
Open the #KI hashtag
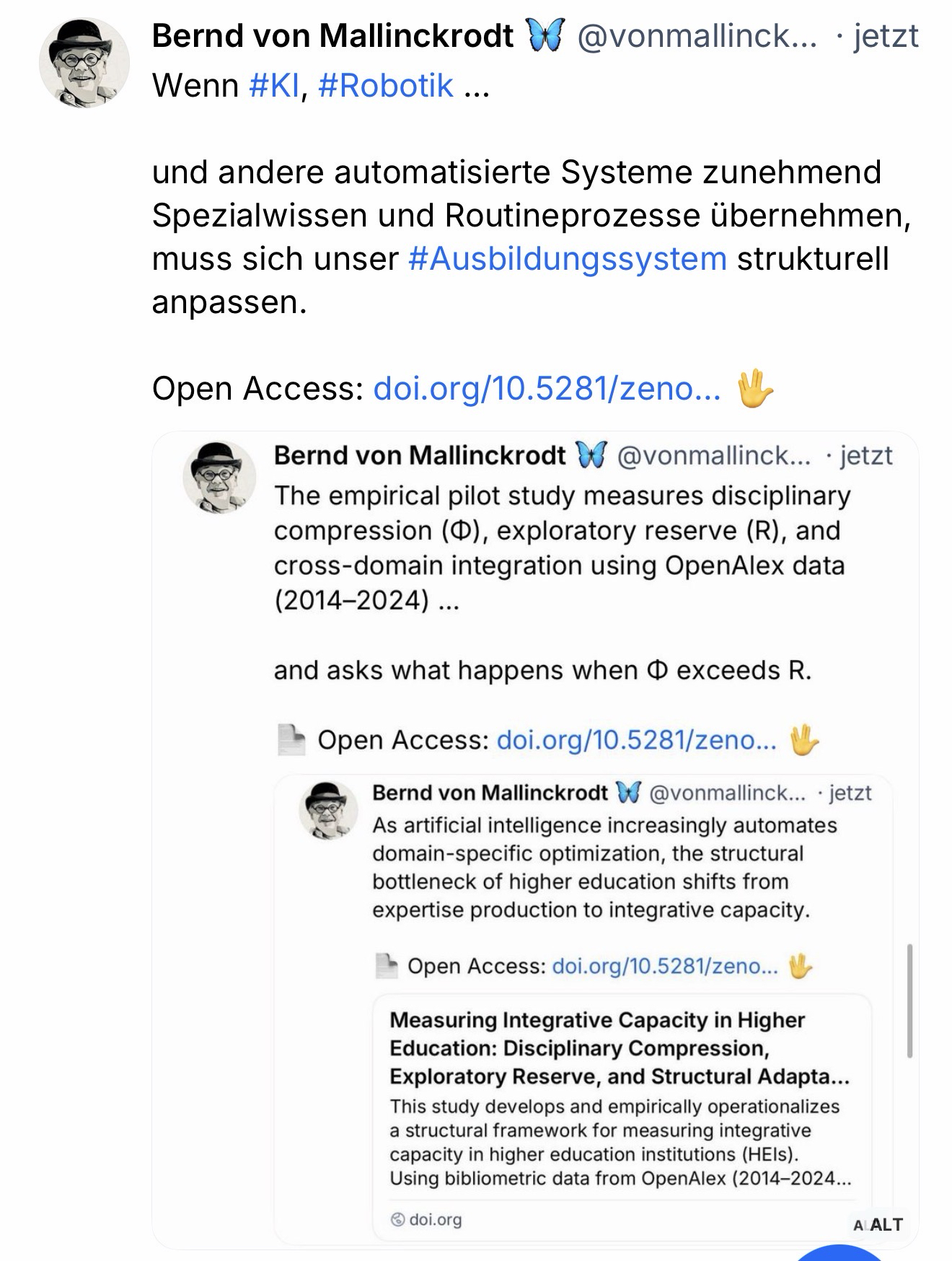274,86
